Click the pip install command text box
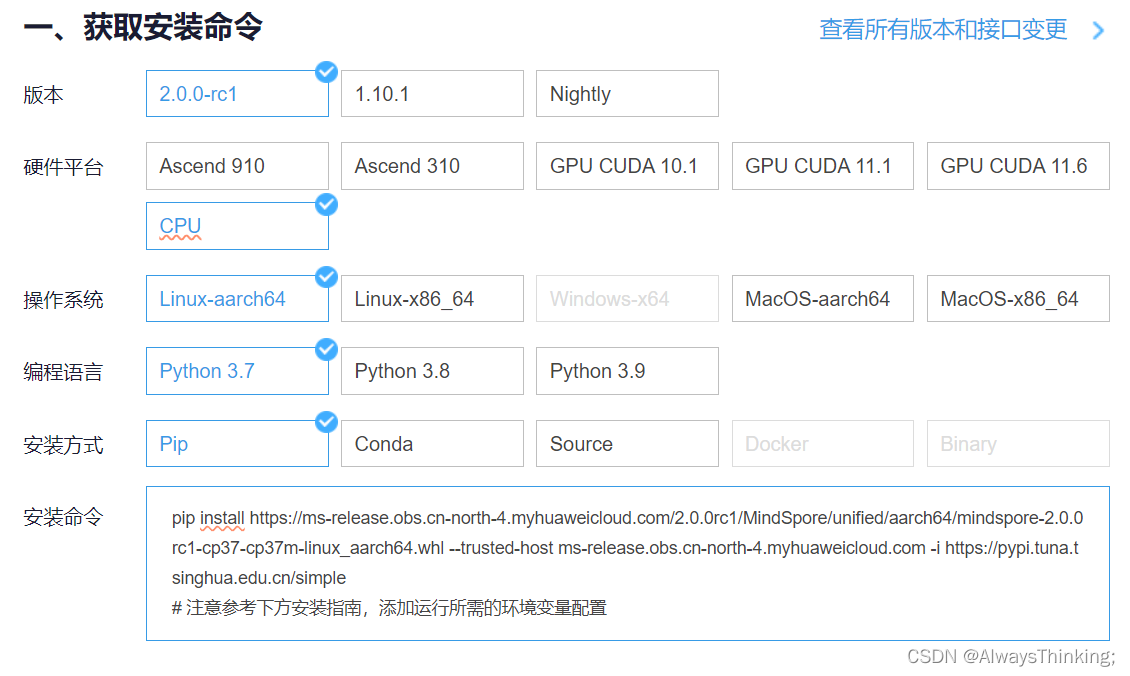Viewport: 1130px width, 676px height. tap(628, 564)
